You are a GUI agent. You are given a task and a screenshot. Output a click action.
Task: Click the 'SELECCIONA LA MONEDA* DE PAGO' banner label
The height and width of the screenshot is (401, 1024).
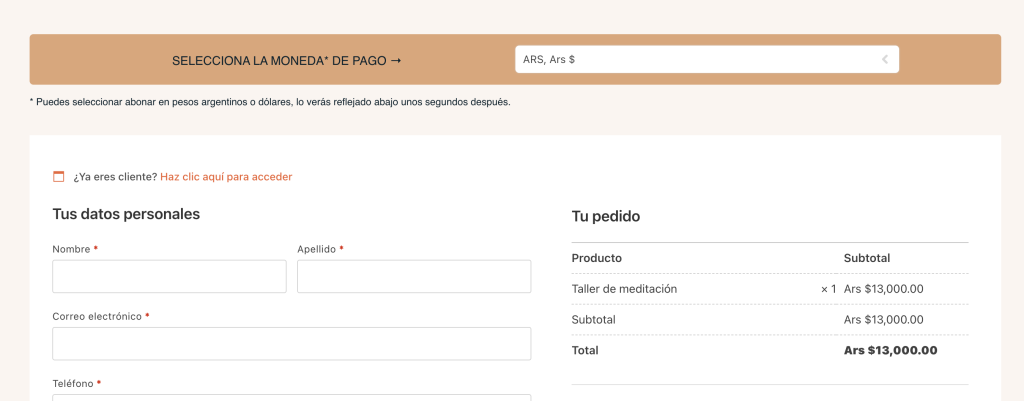click(286, 60)
